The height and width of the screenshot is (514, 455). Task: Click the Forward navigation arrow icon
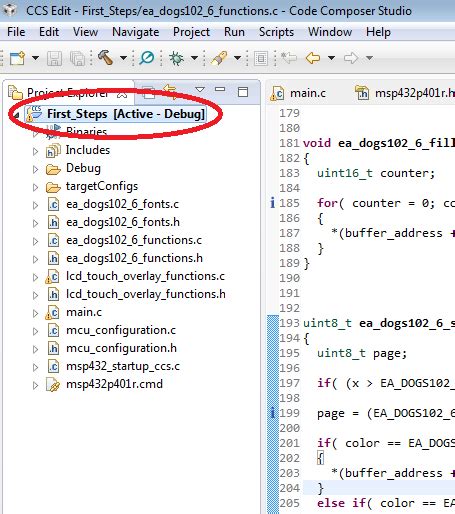click(x=351, y=58)
